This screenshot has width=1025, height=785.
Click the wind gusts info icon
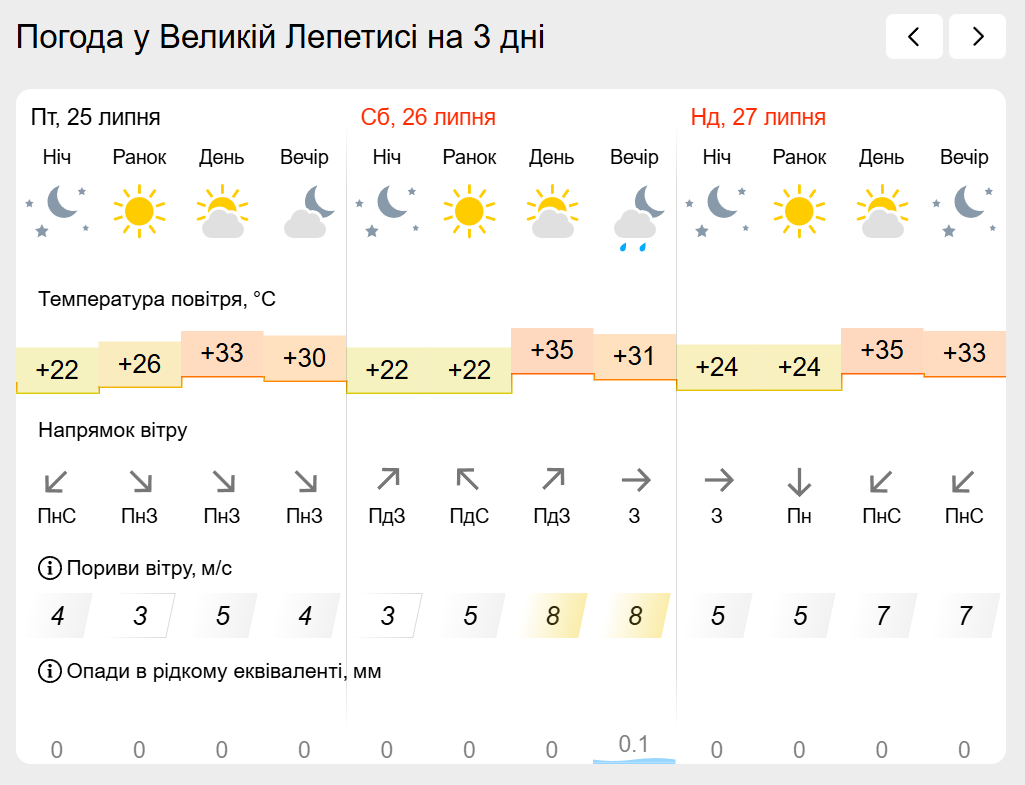pyautogui.click(x=50, y=568)
